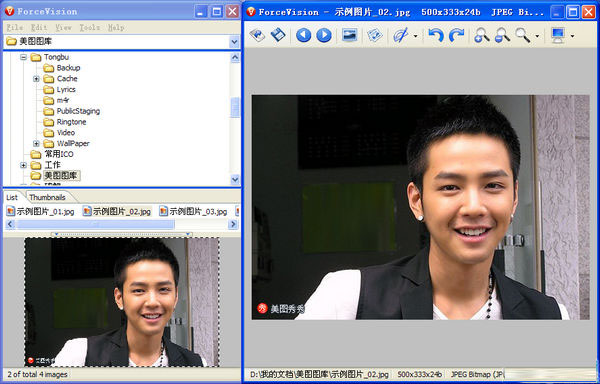600x384 pixels.
Task: Go to previous image with left arrow
Action: point(303,35)
